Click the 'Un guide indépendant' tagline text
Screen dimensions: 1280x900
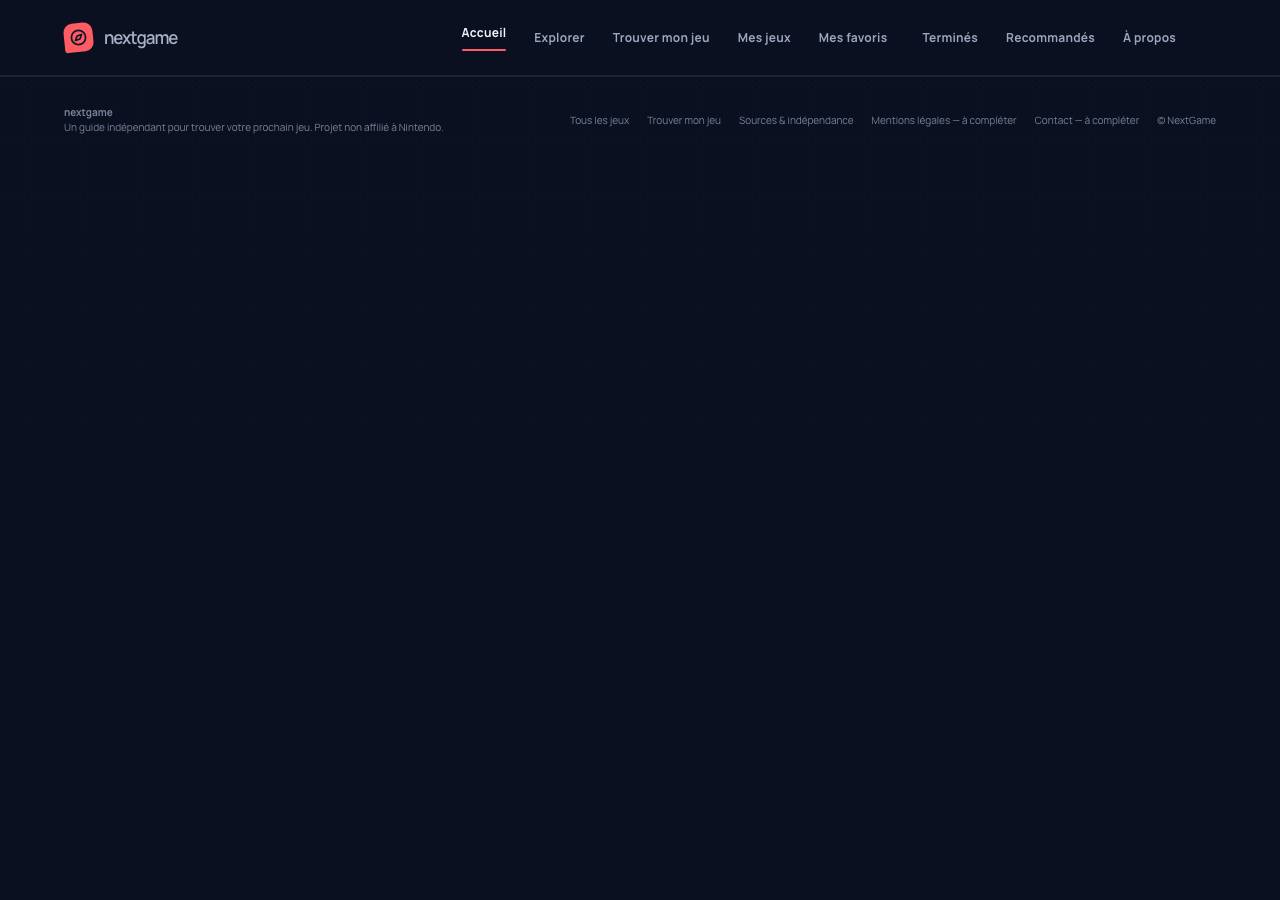253,127
